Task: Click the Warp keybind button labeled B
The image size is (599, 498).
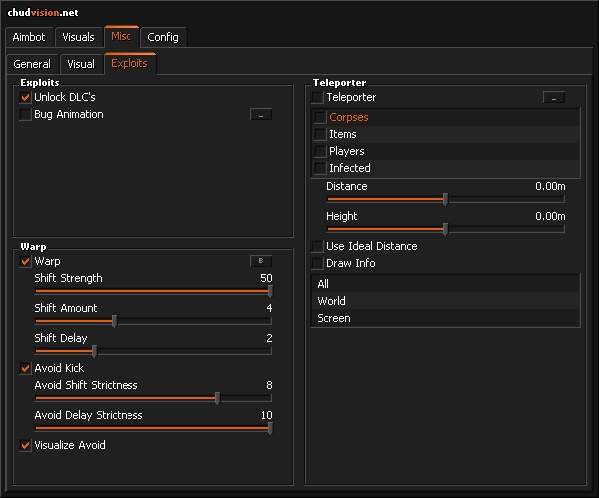Action: pos(261,261)
